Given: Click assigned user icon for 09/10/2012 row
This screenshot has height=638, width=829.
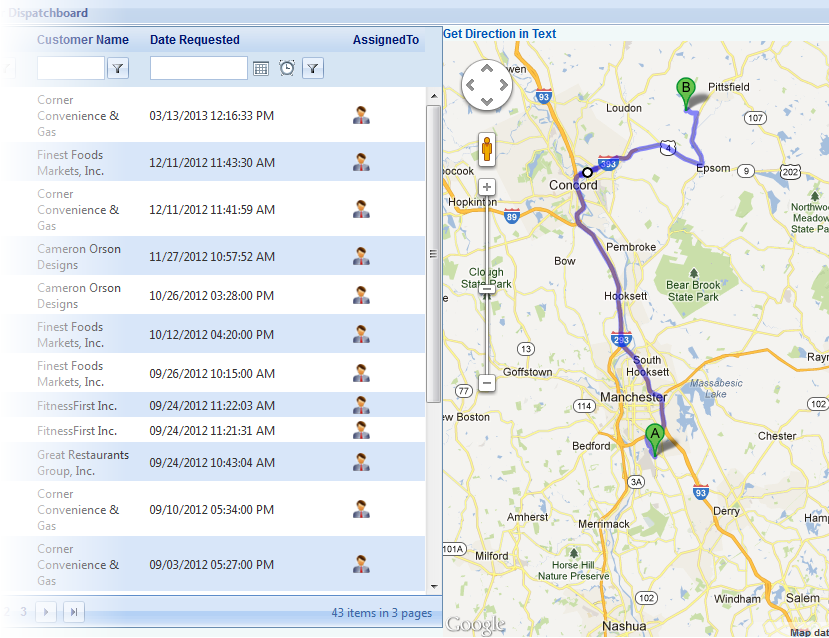Looking at the screenshot, I should coord(361,509).
